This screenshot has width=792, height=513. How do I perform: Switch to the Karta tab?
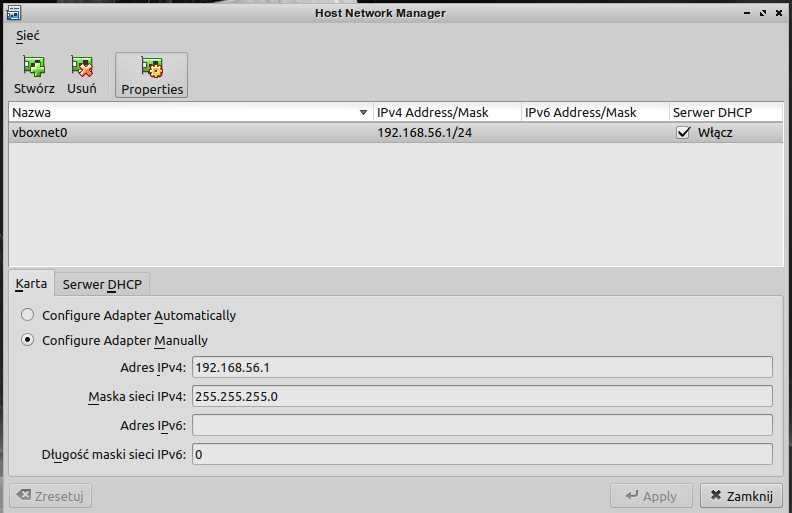coord(31,284)
